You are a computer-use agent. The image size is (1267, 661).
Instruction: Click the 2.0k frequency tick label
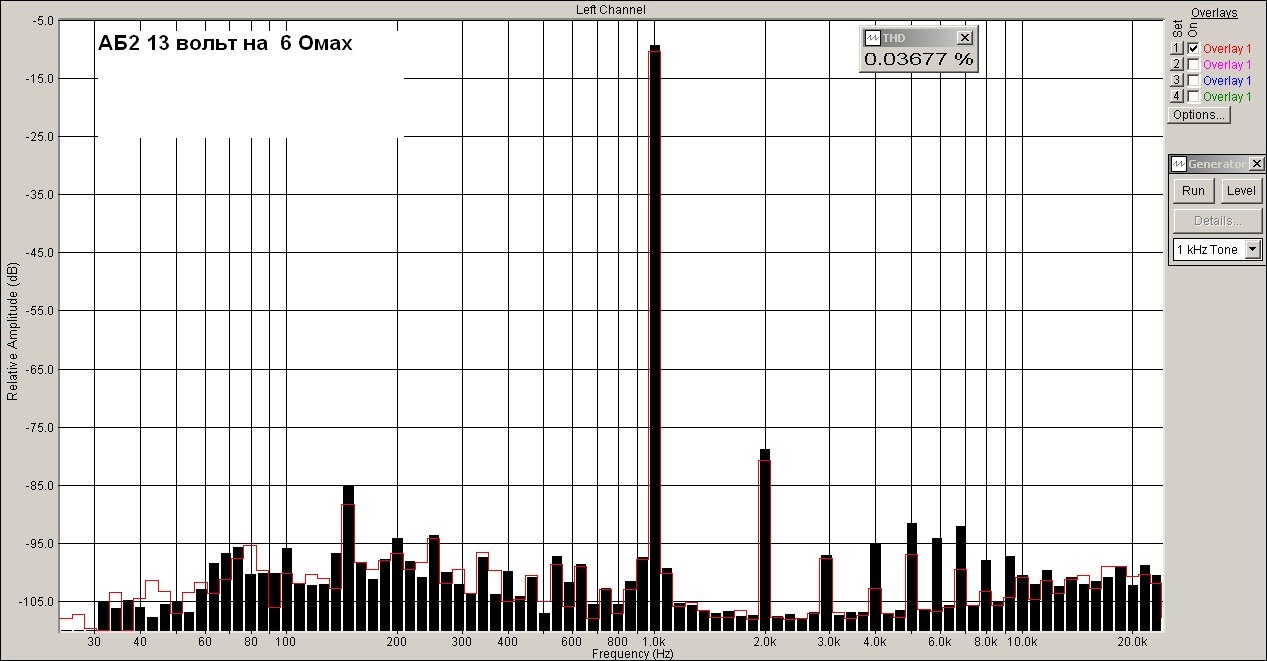click(x=765, y=641)
